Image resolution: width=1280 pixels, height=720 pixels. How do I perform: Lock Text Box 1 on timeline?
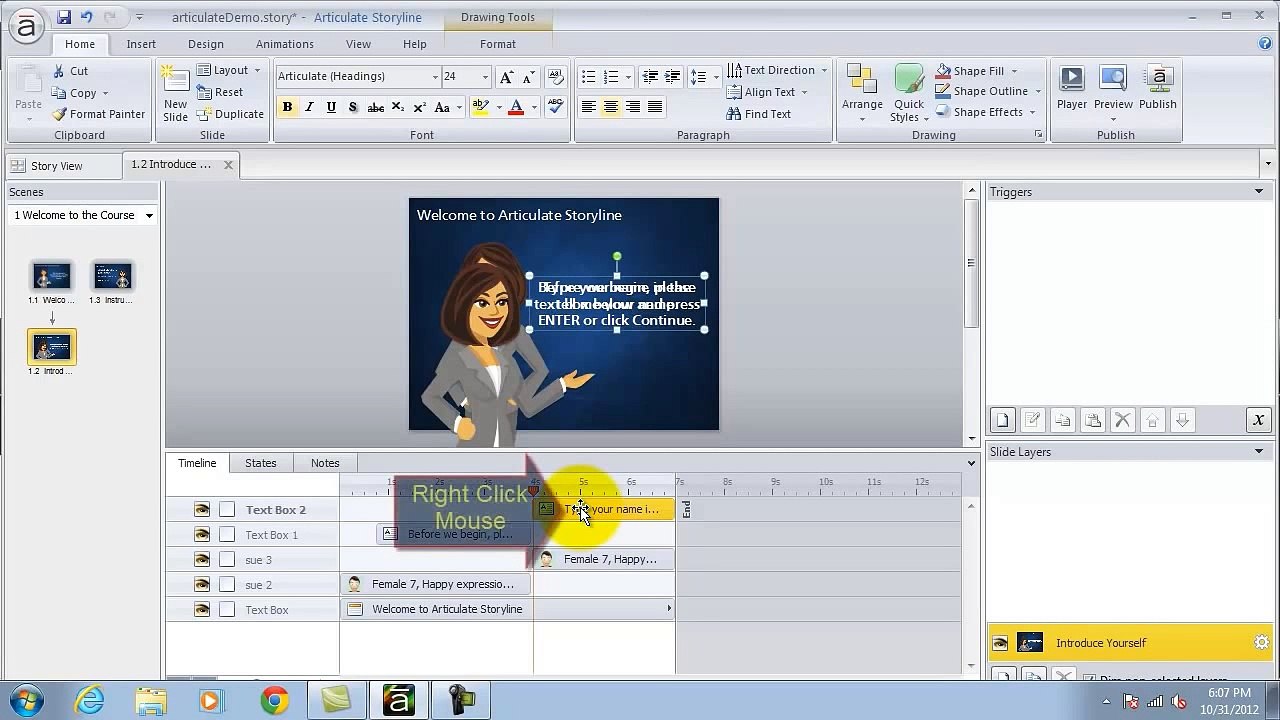click(227, 535)
